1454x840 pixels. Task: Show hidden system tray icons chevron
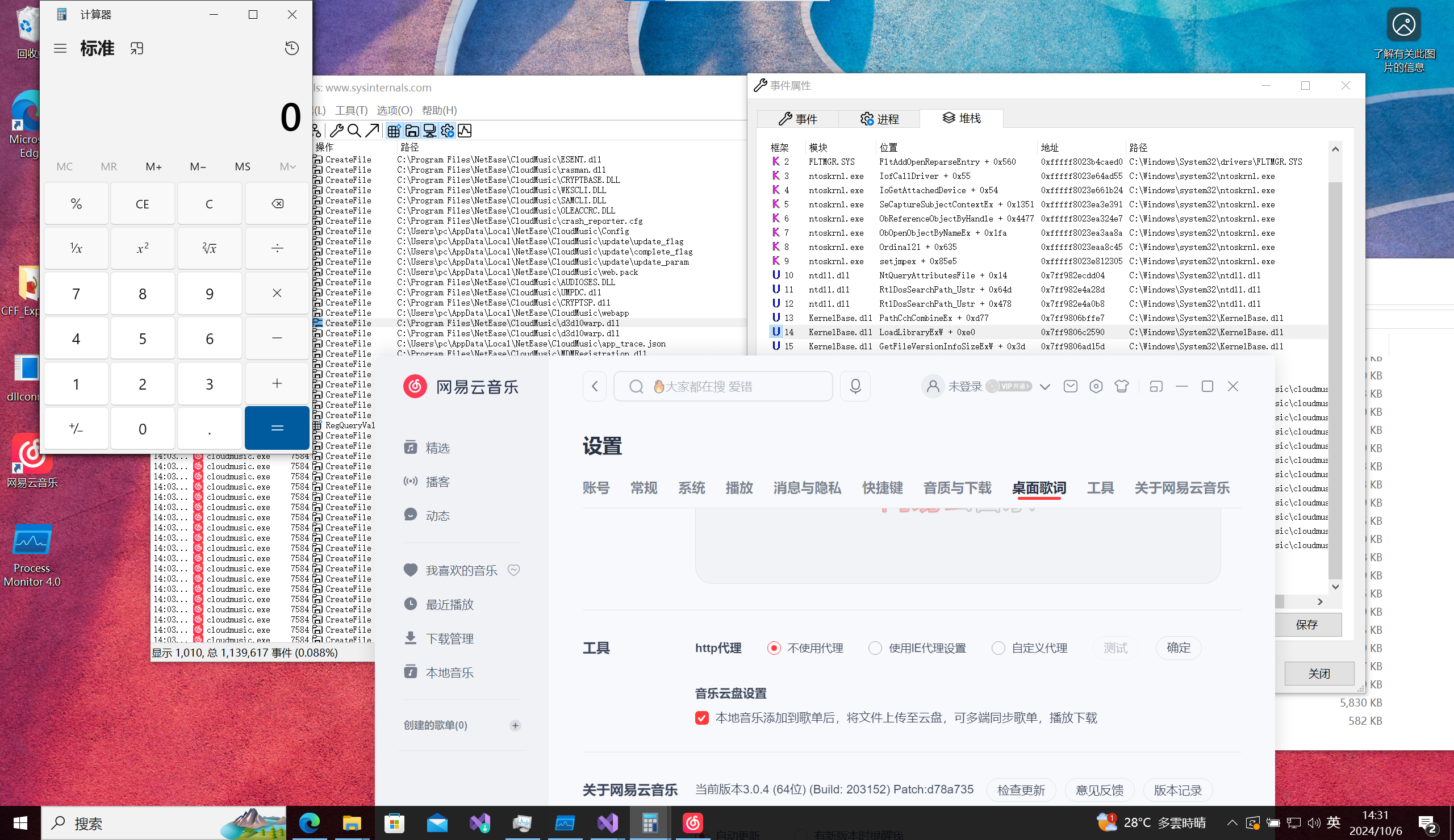tap(1231, 822)
